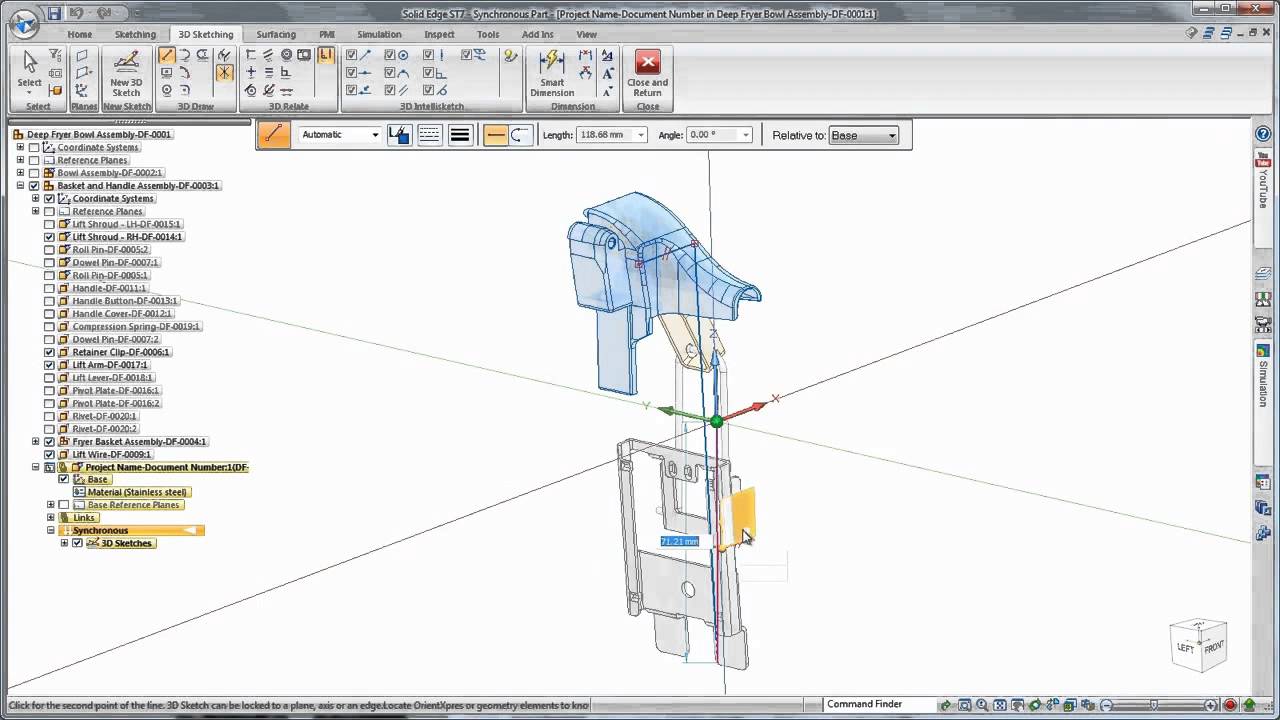
Task: Click the Select arrow tool
Action: (x=30, y=71)
